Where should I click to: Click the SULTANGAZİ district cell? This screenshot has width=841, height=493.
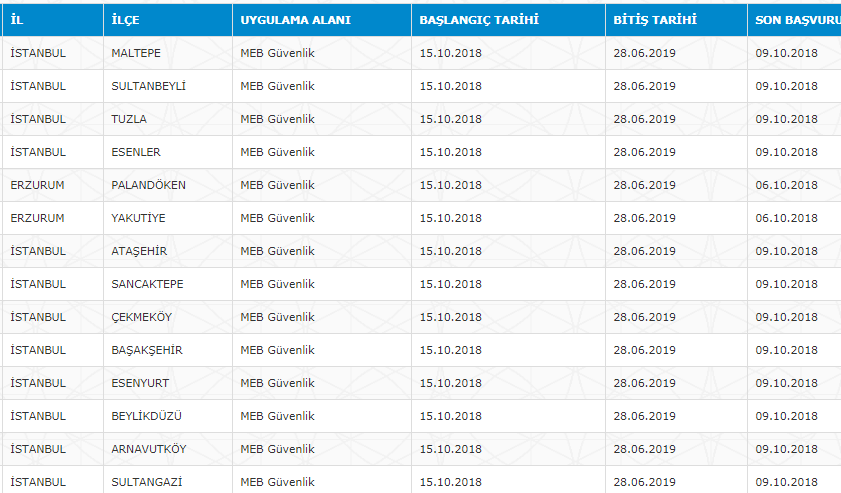(147, 481)
